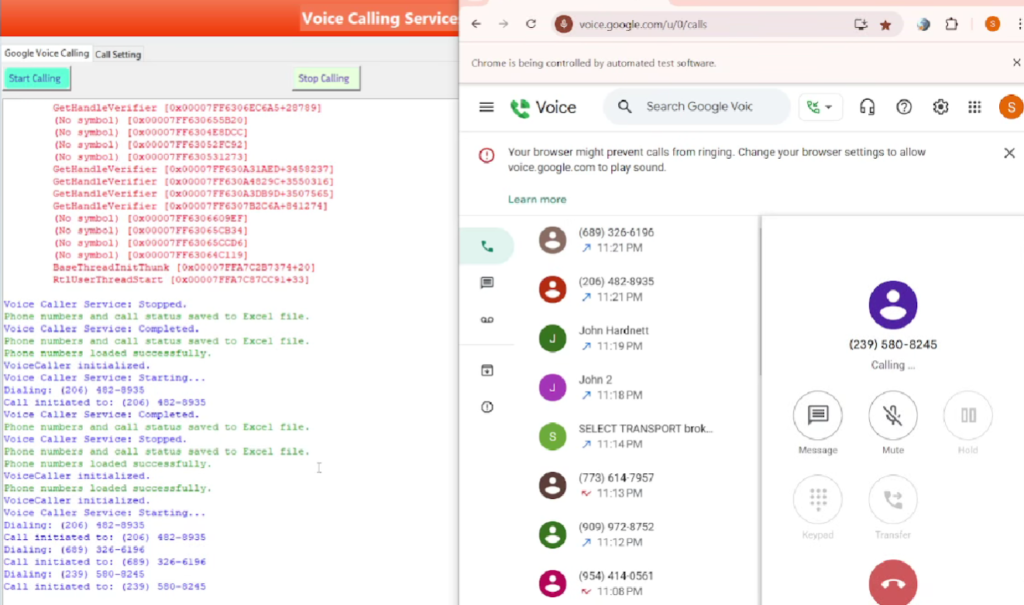Viewport: 1024px width, 605px height.
Task: Click the last log line 'Call initiated to: (239) 580-8245'
Action: (104, 587)
